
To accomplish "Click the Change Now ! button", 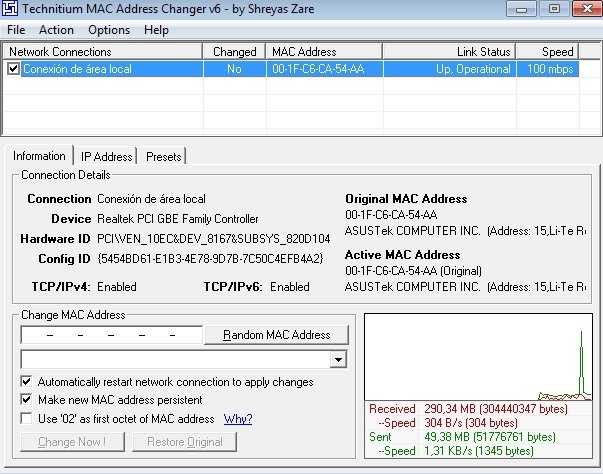I will (x=72, y=442).
